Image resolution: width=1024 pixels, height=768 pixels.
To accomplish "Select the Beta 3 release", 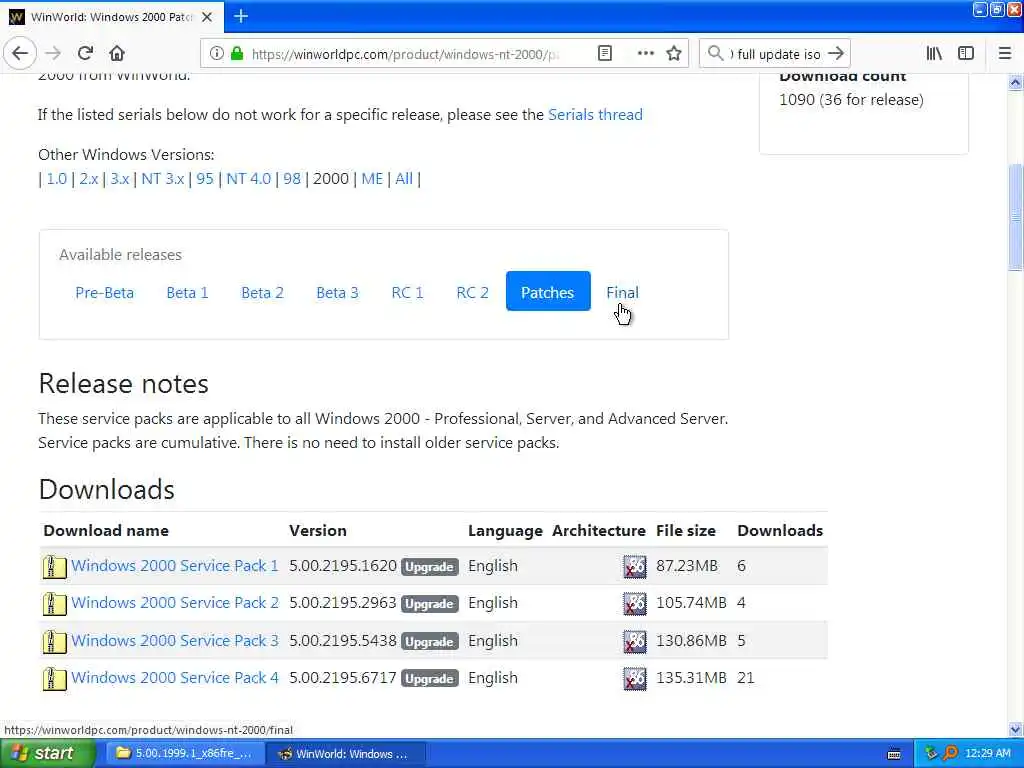I will 338,293.
